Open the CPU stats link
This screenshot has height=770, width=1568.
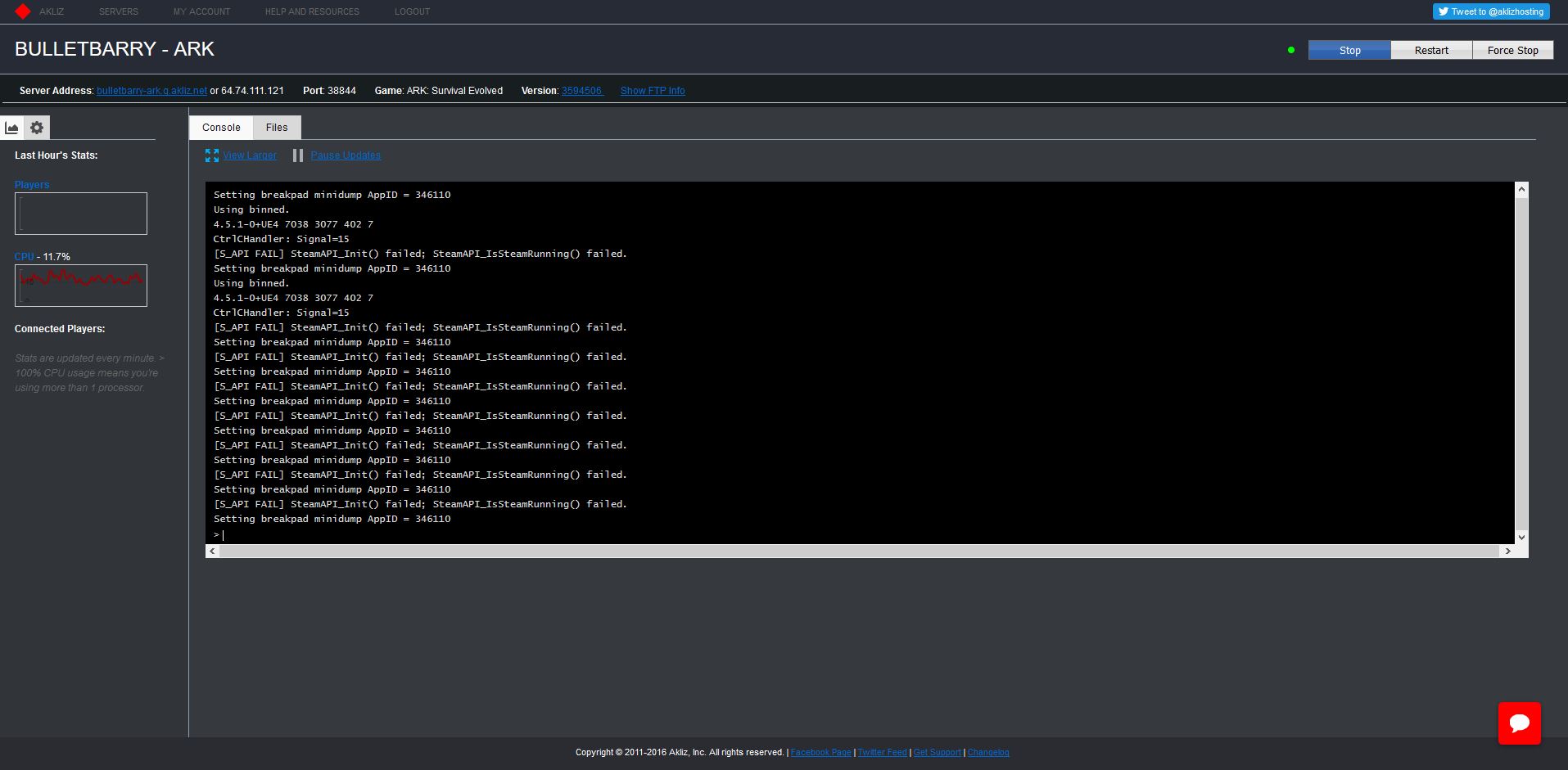[24, 257]
